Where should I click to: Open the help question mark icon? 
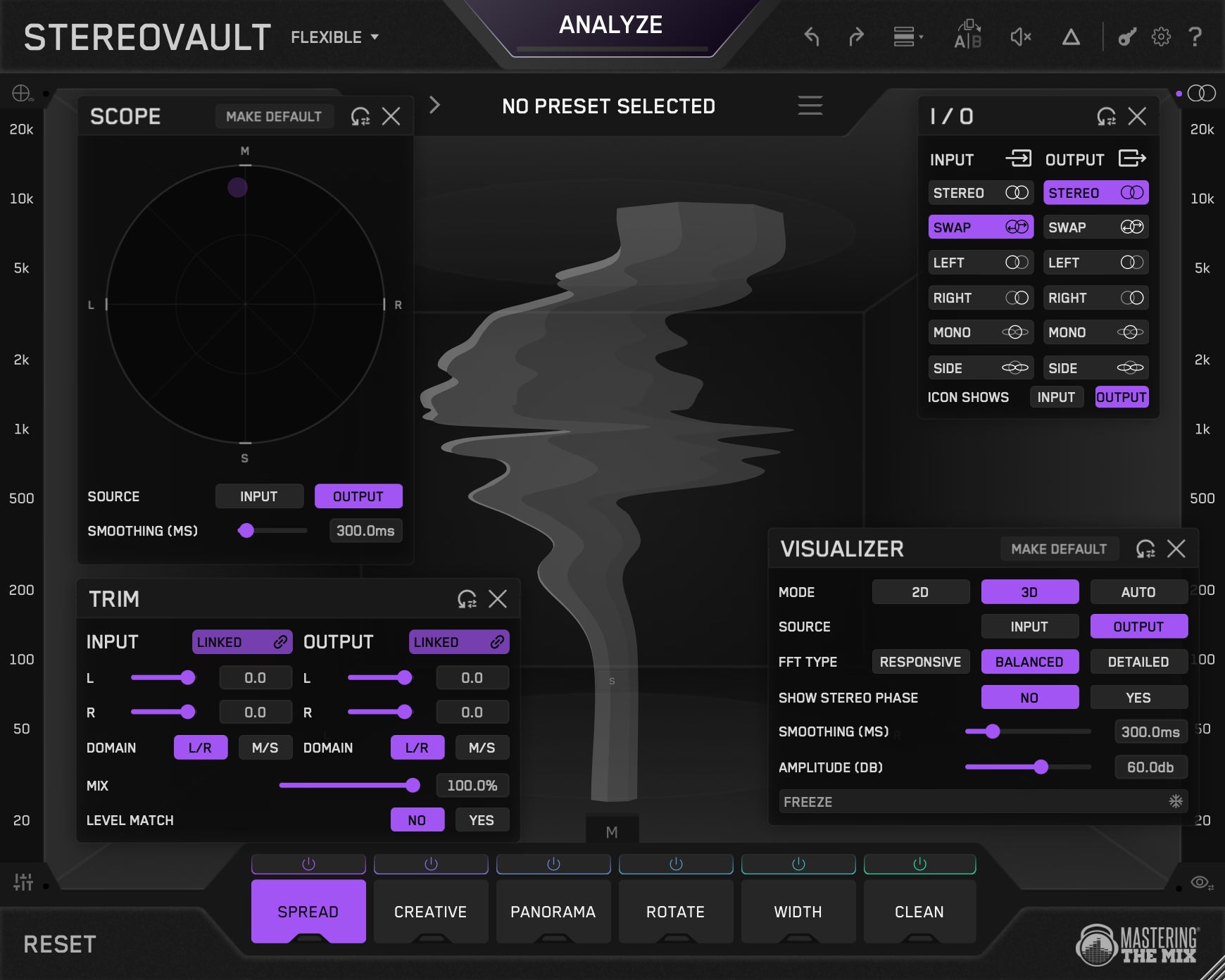point(1195,37)
